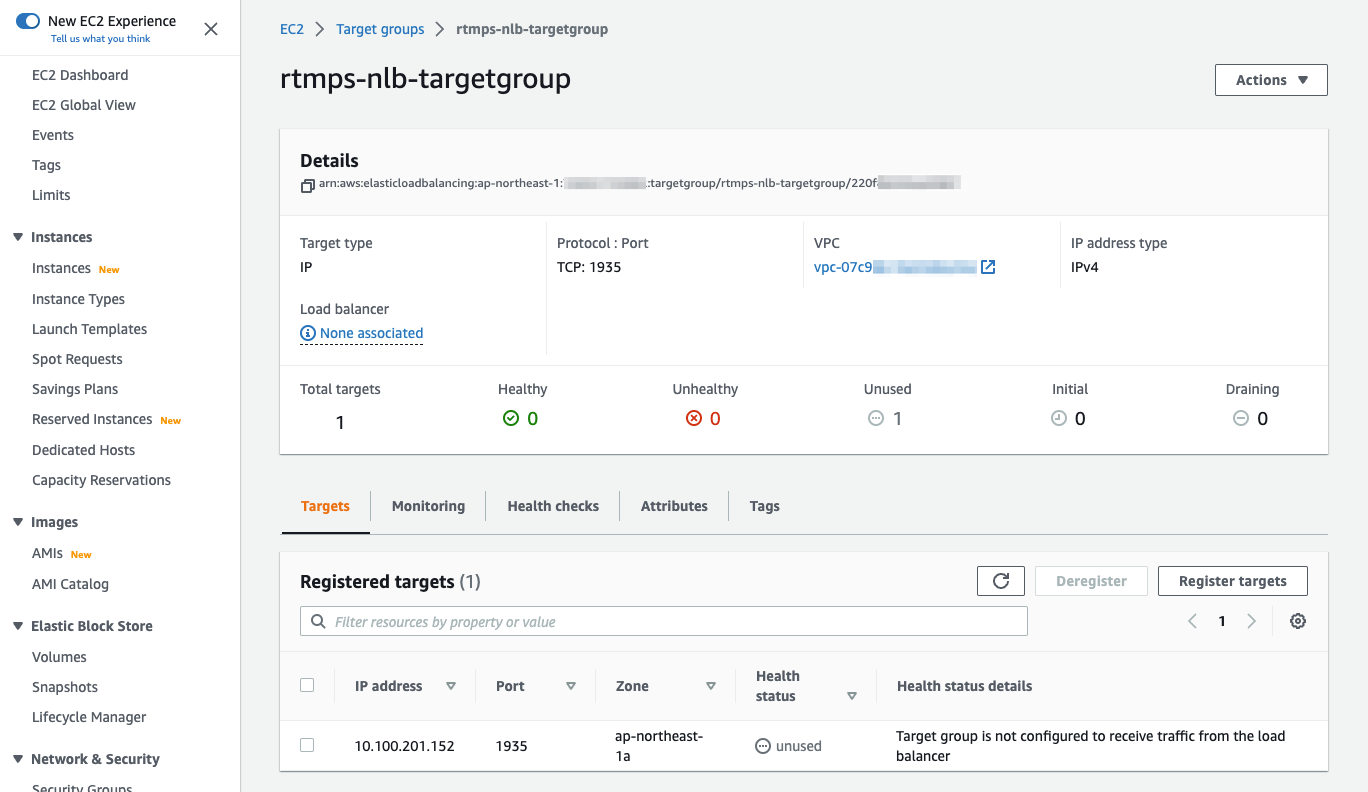Click the Initial clock icon
Image resolution: width=1368 pixels, height=792 pixels.
[1059, 419]
